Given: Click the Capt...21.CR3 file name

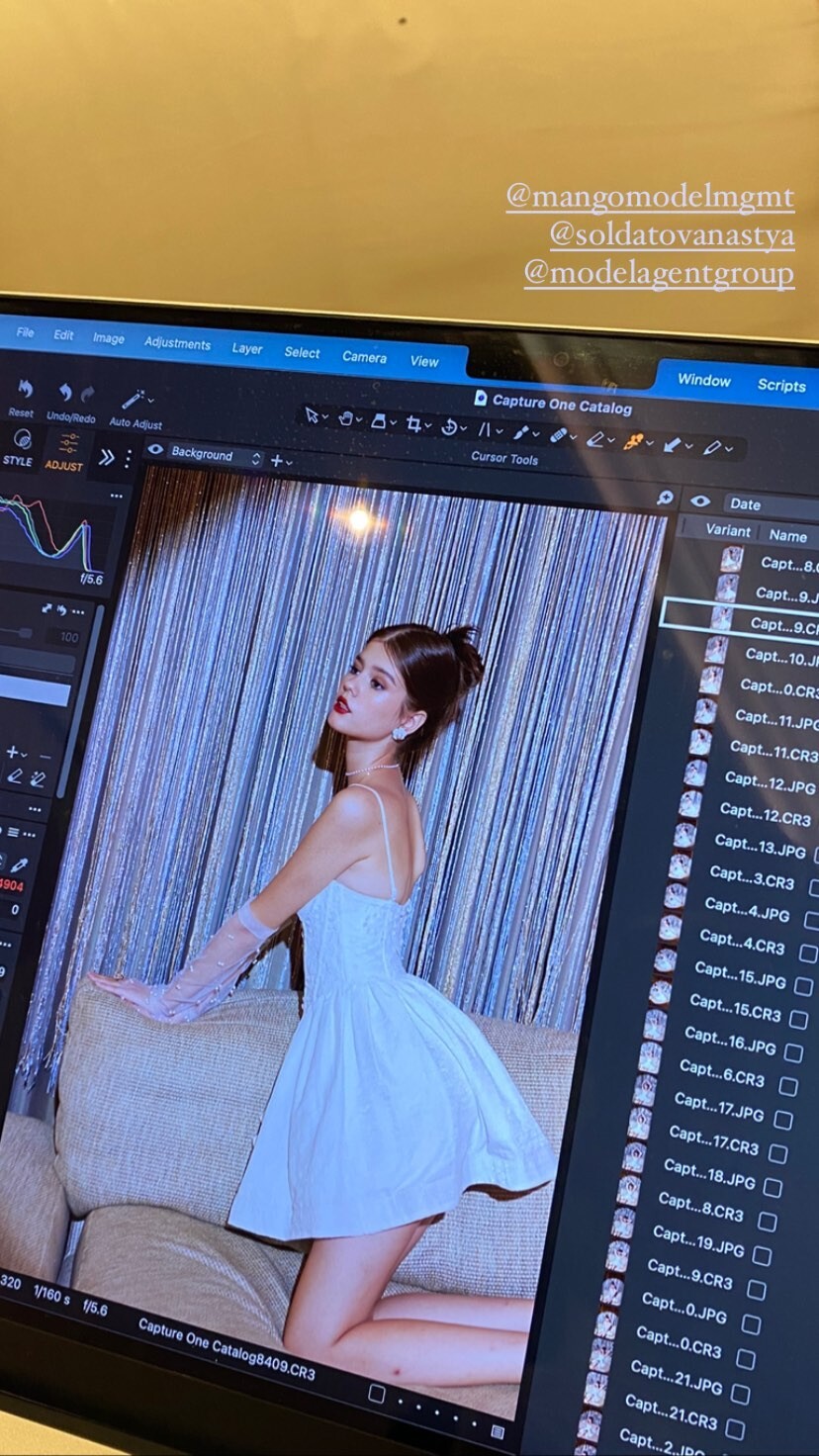Looking at the screenshot, I should click(672, 1412).
